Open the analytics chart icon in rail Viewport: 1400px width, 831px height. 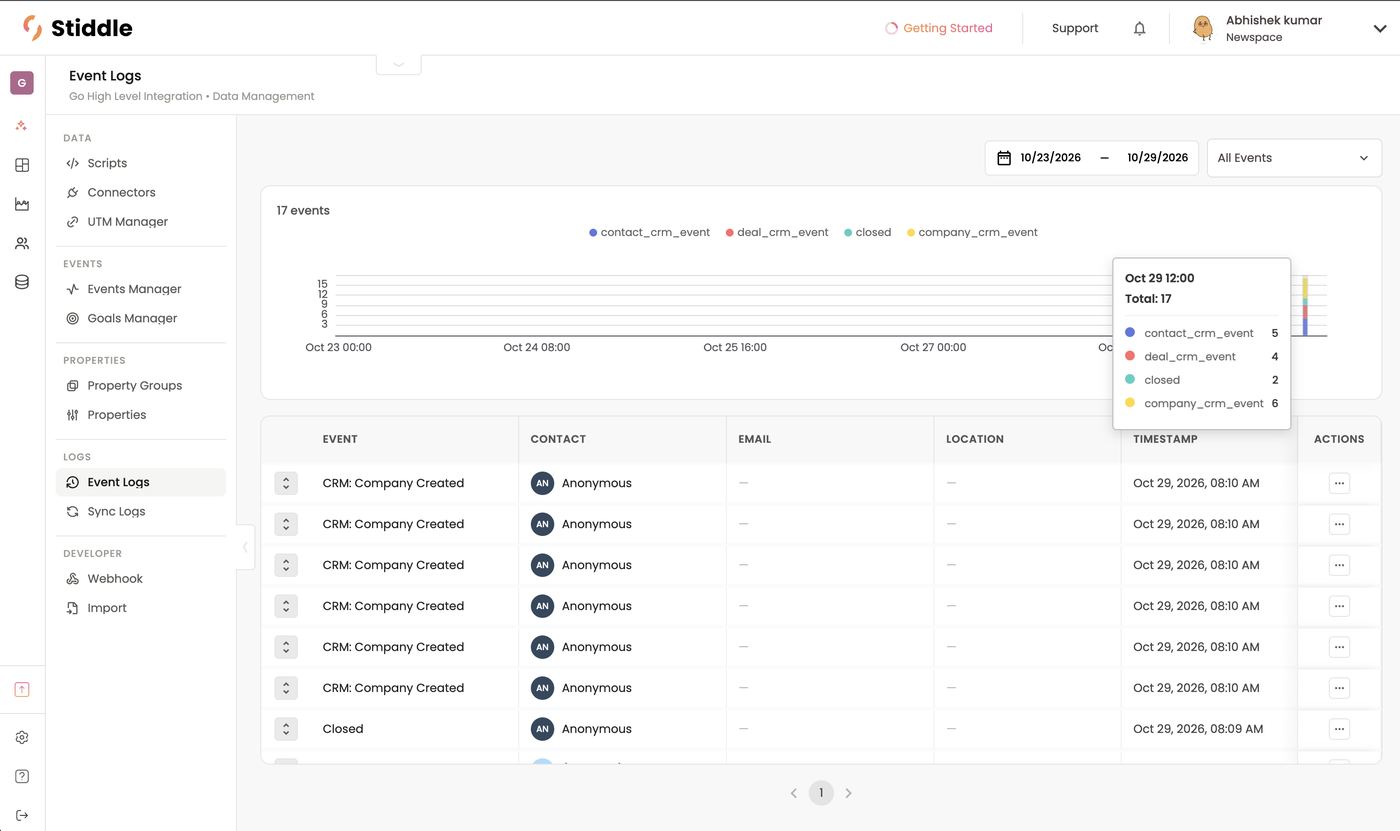[x=22, y=204]
